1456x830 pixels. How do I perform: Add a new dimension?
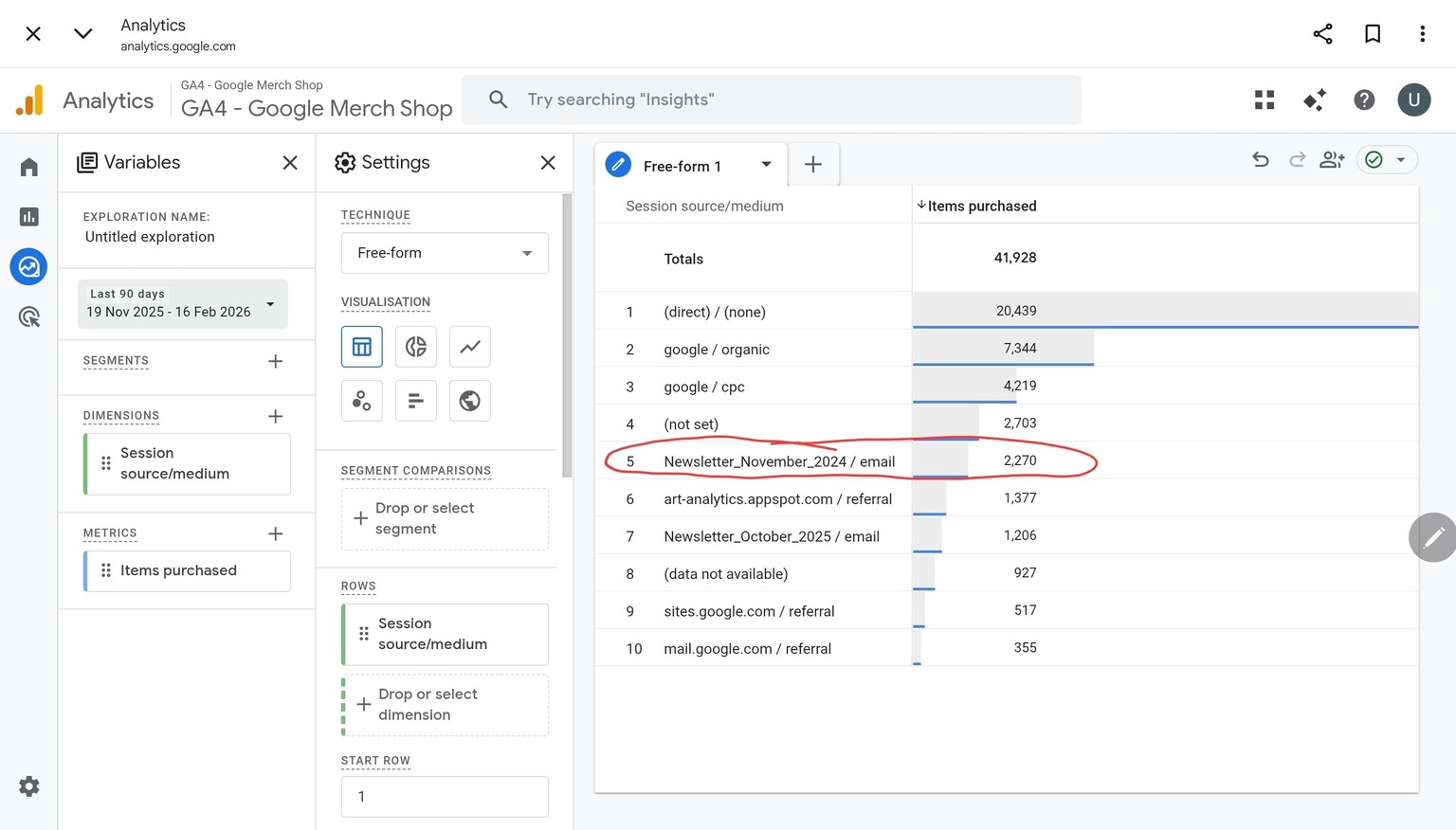[x=276, y=416]
